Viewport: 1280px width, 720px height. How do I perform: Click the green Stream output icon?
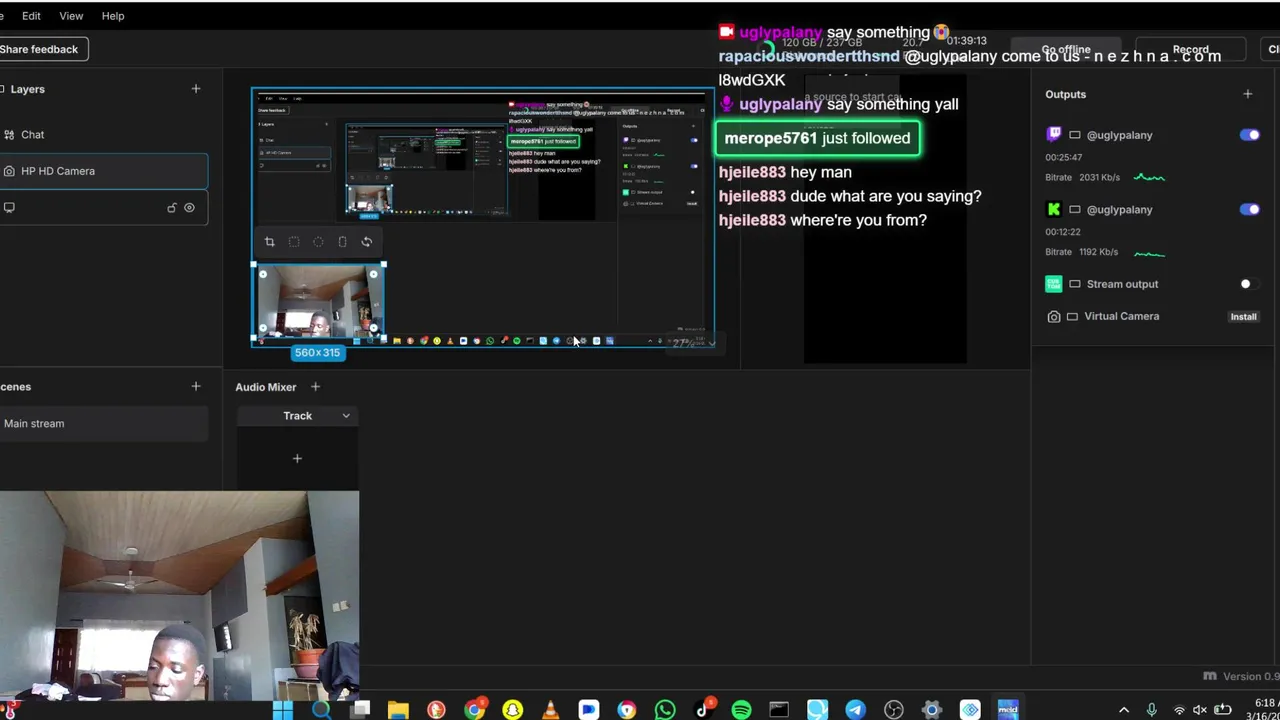(1053, 284)
